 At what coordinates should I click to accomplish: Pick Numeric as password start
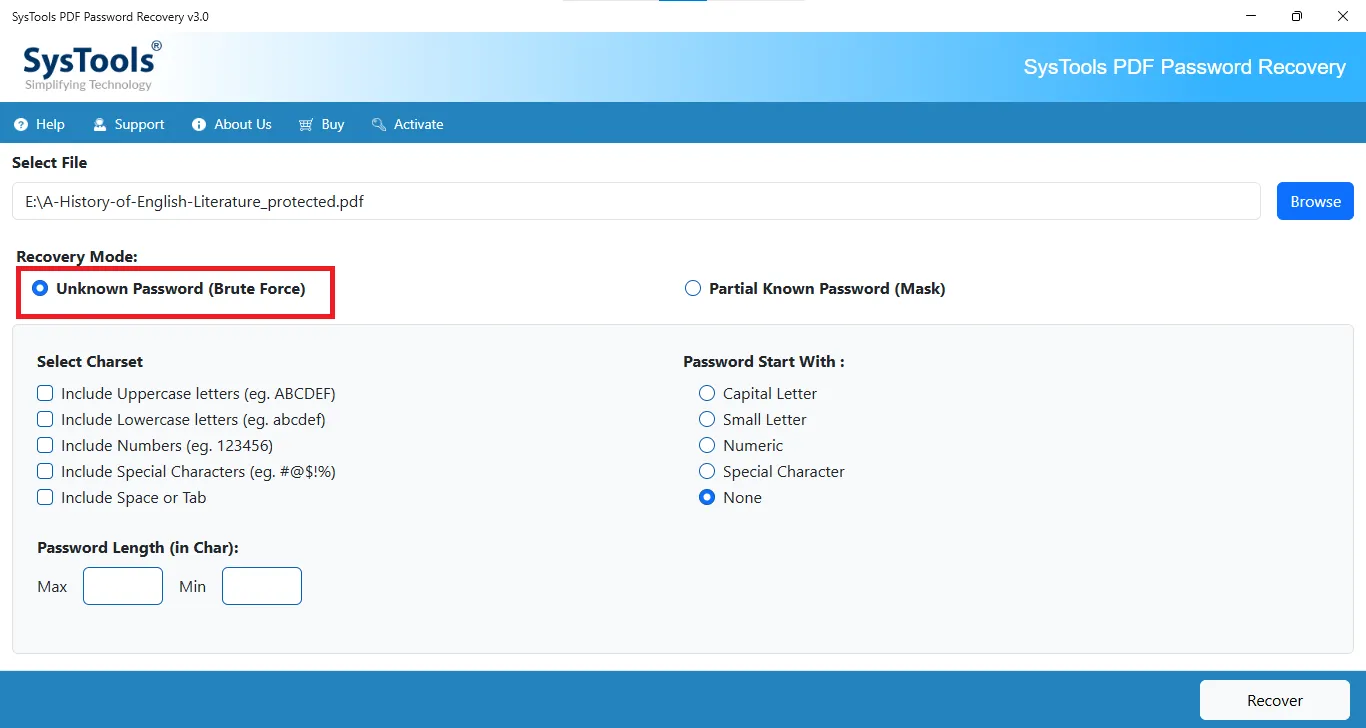coord(707,445)
